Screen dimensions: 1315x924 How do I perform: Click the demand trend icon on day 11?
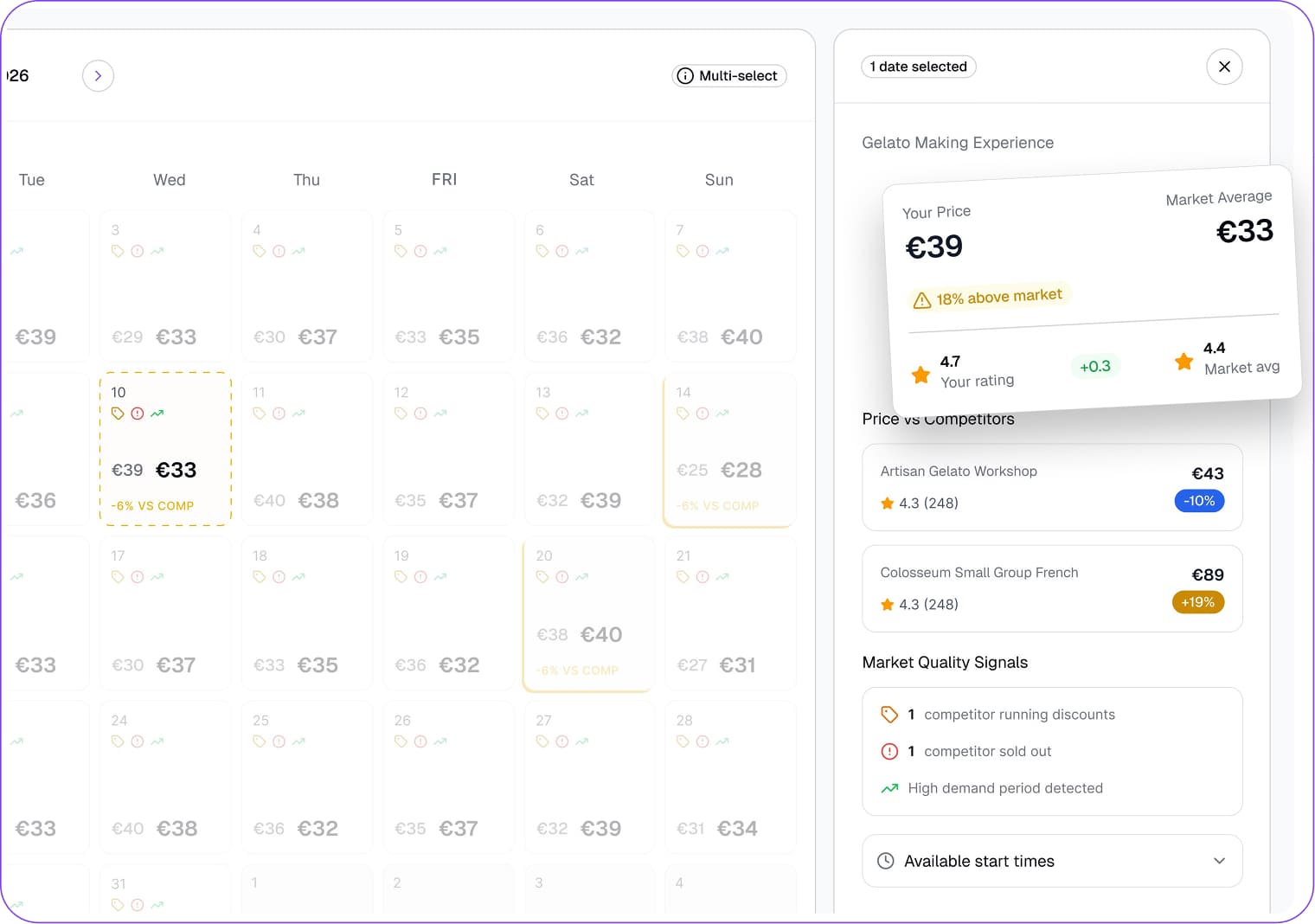pyautogui.click(x=298, y=414)
